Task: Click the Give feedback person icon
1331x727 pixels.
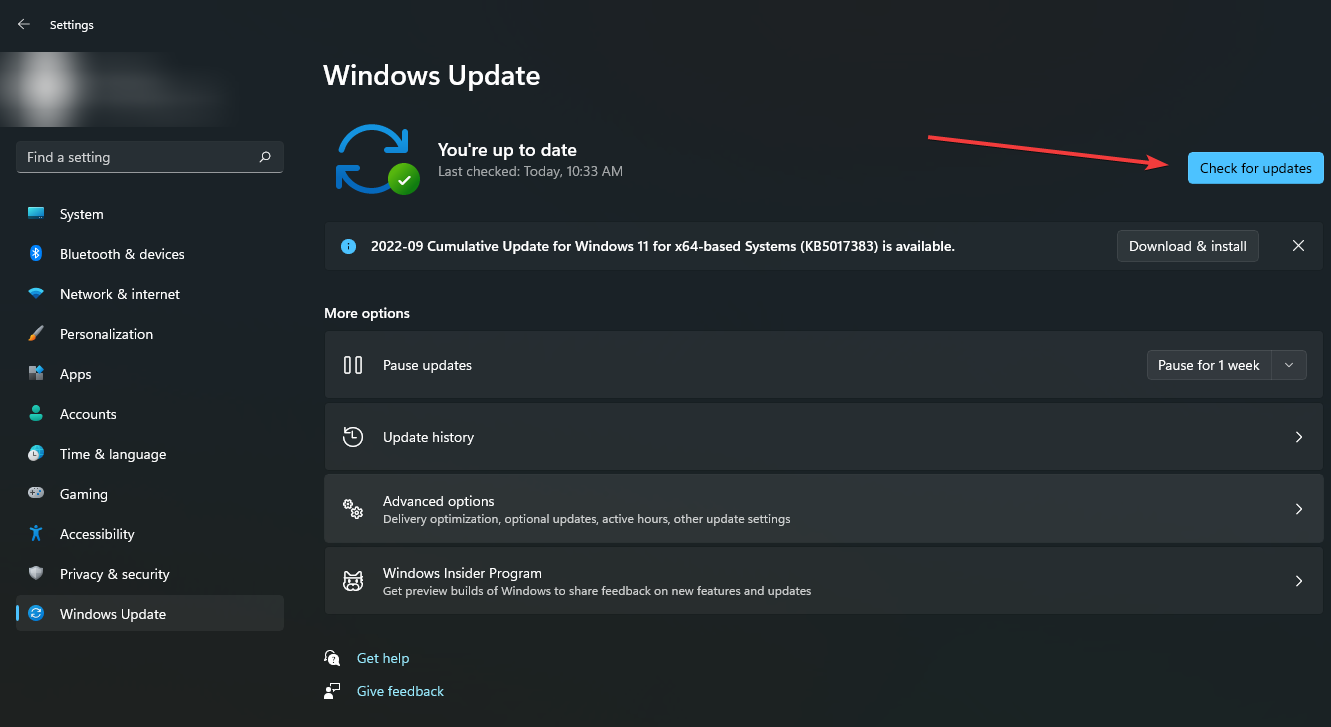Action: click(x=333, y=691)
